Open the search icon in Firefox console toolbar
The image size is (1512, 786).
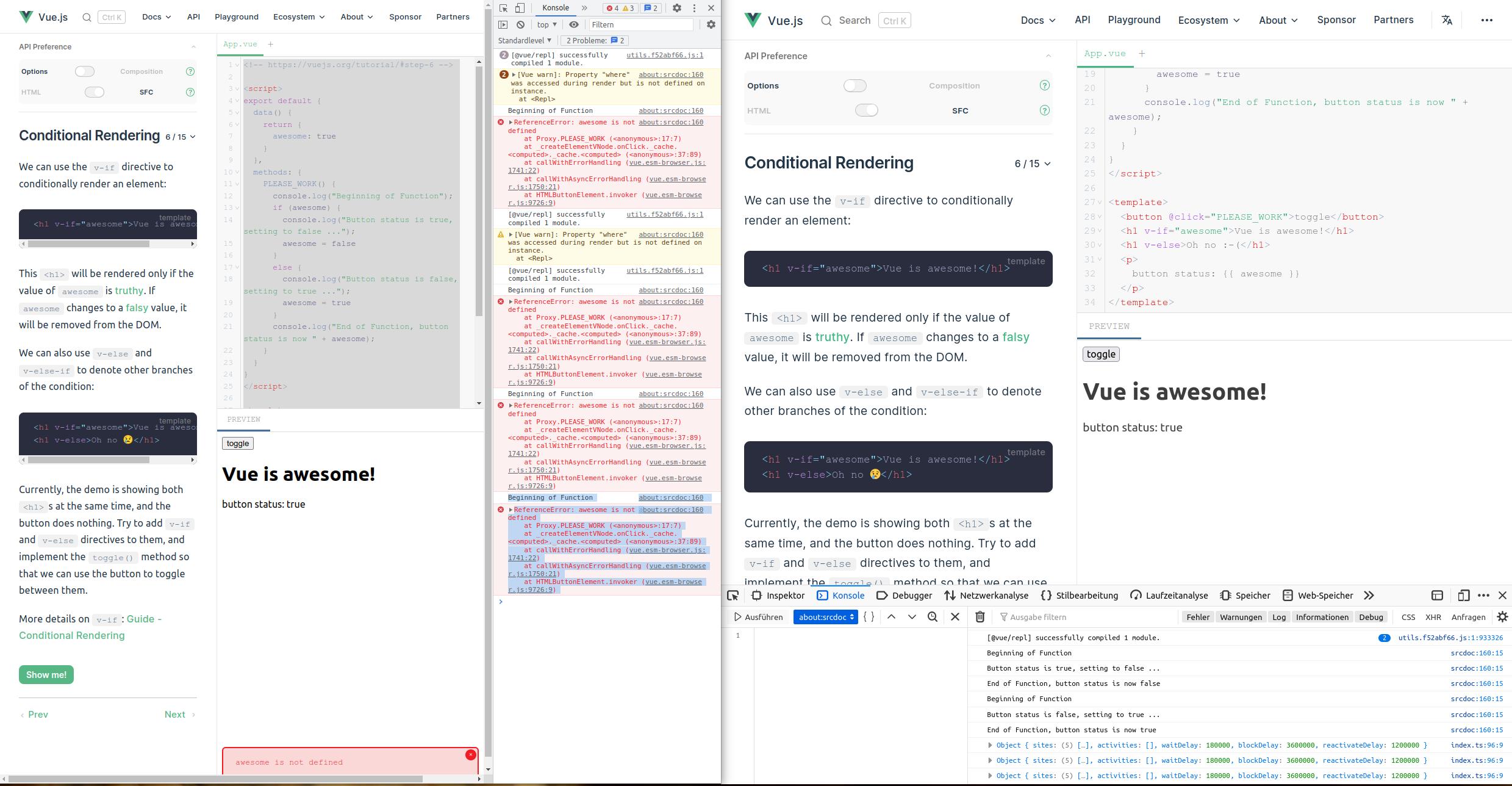933,617
